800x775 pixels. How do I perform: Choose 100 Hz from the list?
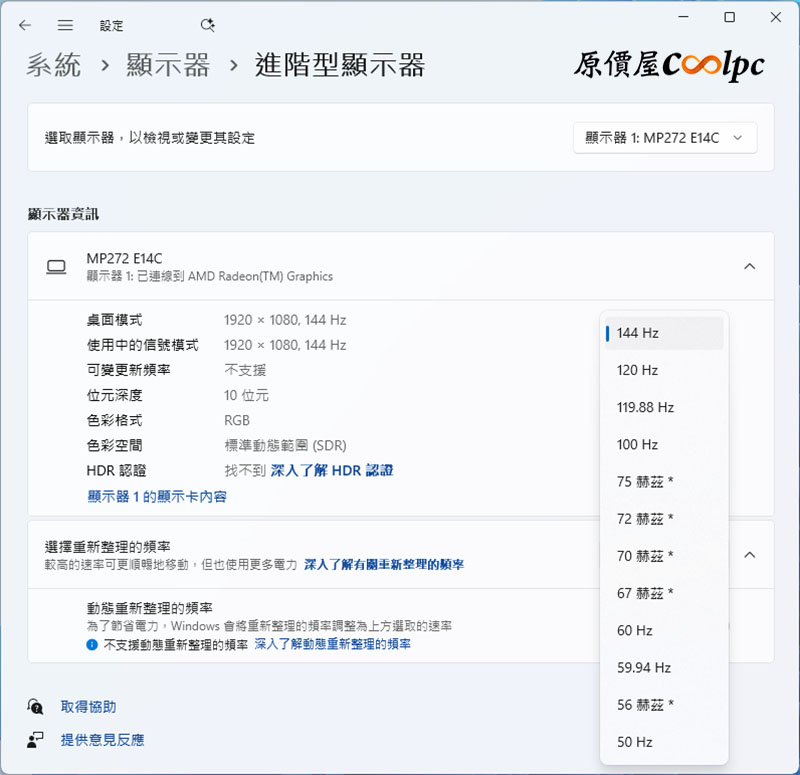(637, 445)
